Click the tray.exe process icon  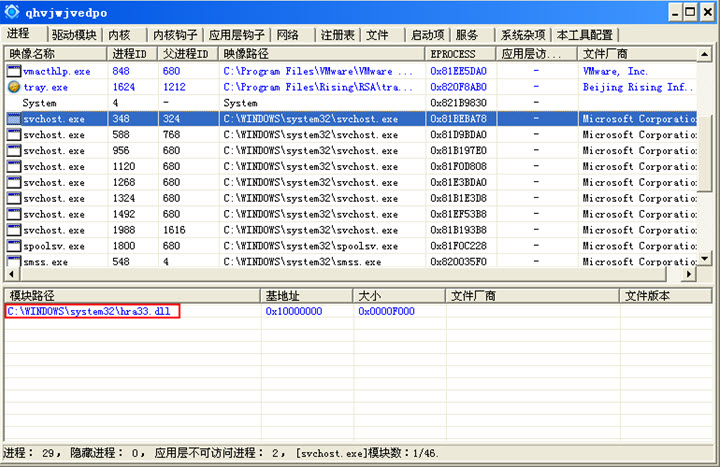[x=14, y=88]
